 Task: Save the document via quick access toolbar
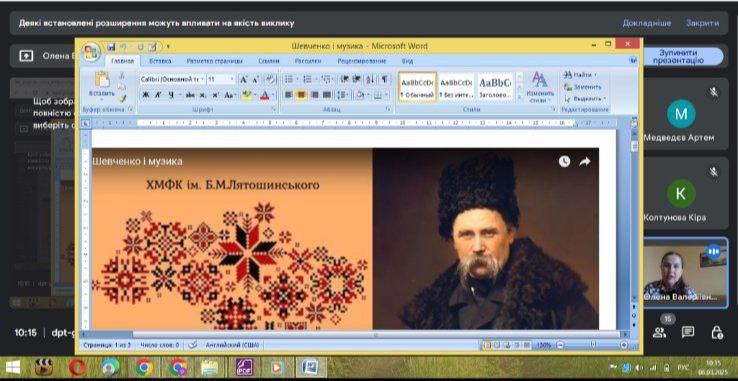[111, 47]
